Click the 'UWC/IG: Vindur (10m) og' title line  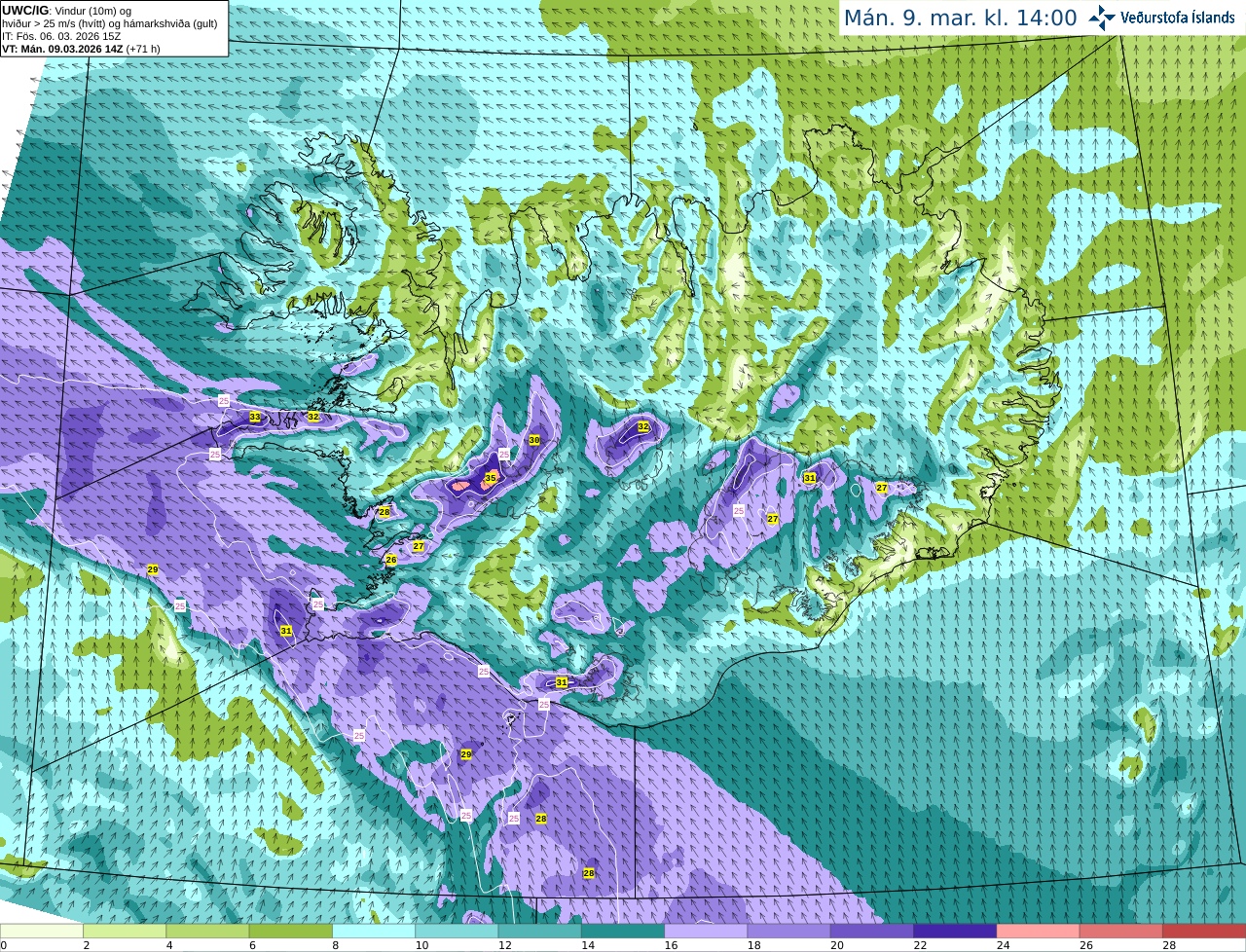click(x=67, y=11)
